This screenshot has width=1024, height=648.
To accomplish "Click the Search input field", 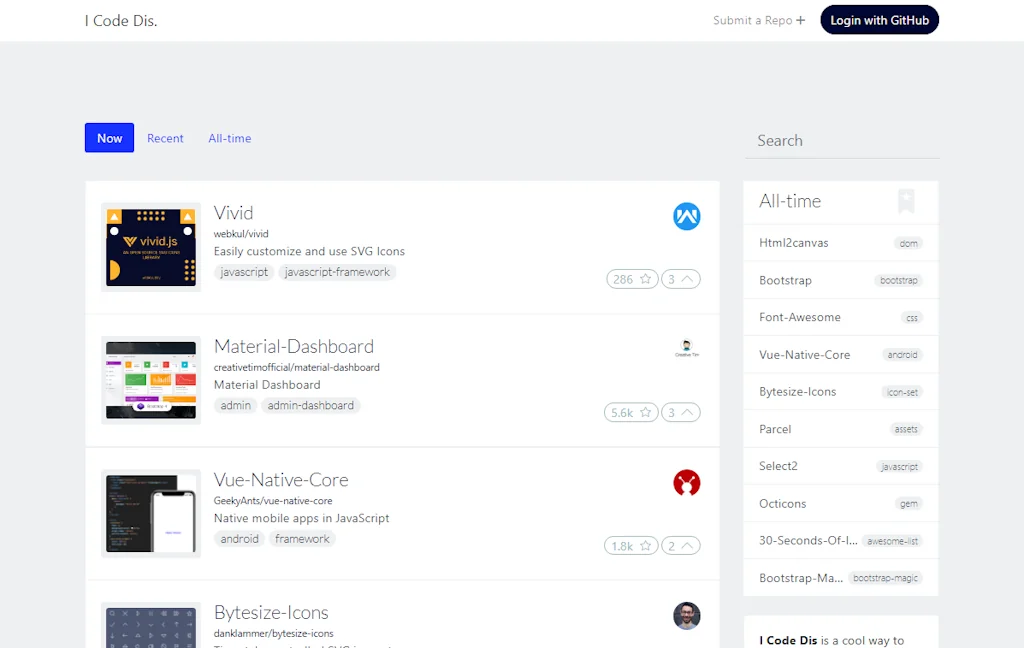I will click(x=841, y=141).
